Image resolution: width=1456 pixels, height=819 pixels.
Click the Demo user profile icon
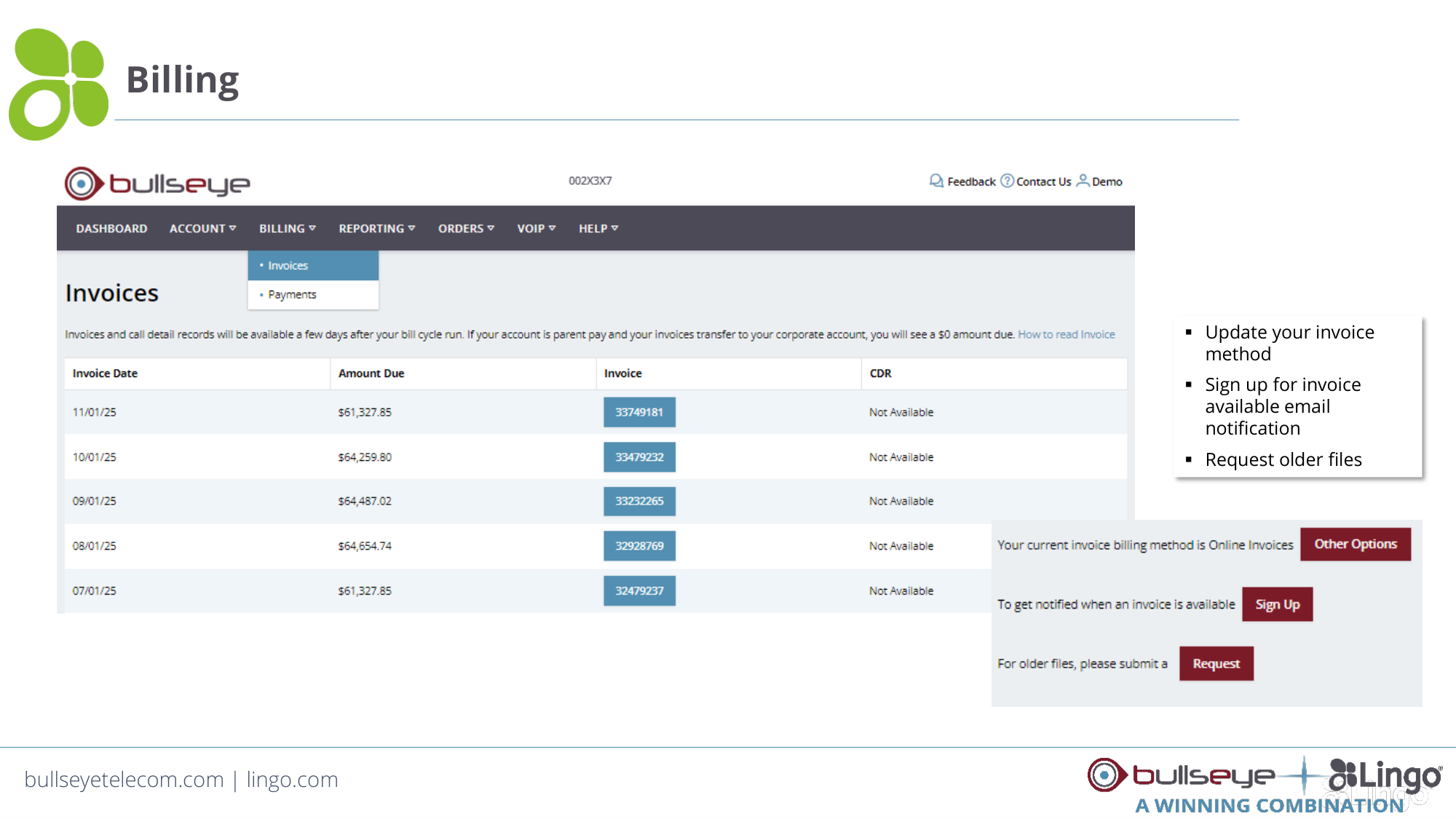tap(1083, 181)
